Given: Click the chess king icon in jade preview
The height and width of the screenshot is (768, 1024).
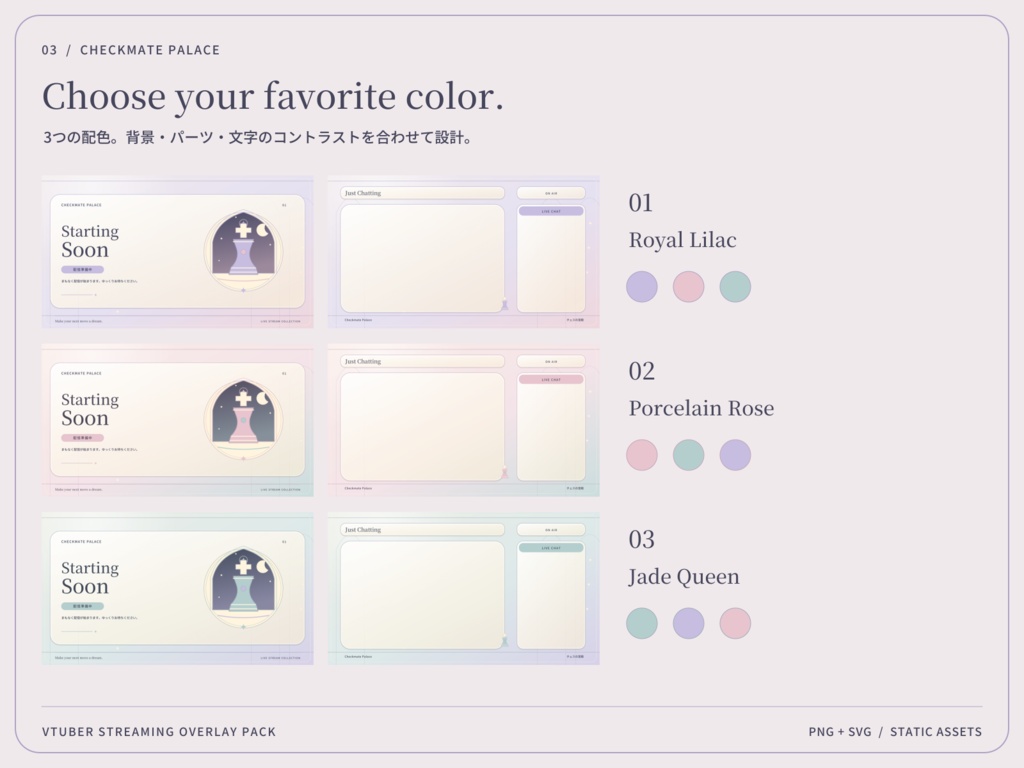Looking at the screenshot, I should pyautogui.click(x=244, y=586).
